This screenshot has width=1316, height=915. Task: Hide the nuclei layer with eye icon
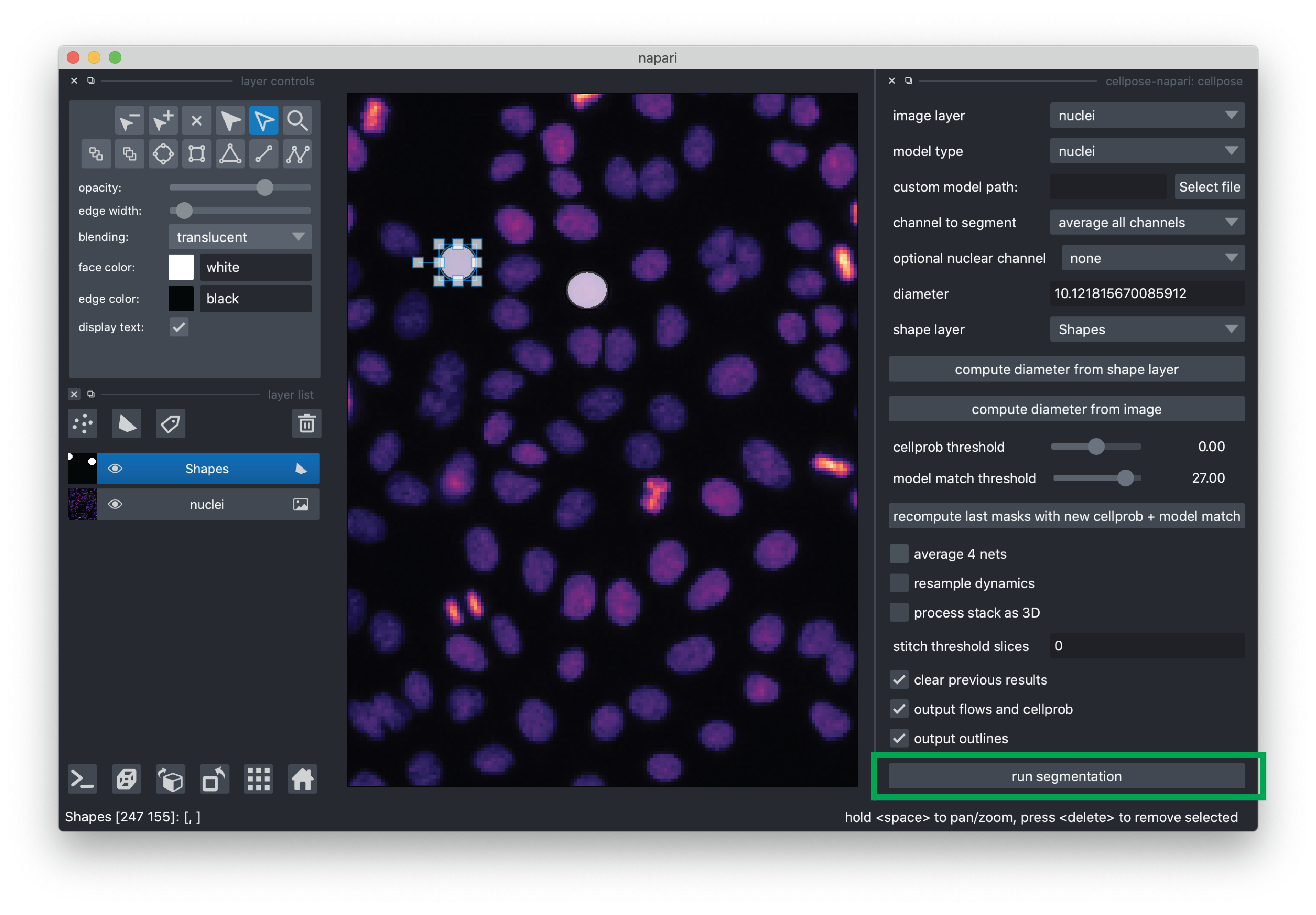click(x=115, y=504)
